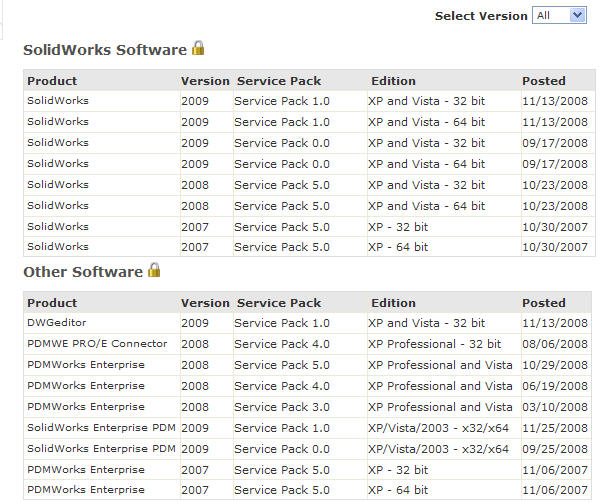Open SolidWorks 2008 Service Pack 5.0 32 bit product link
Image resolution: width=605 pixels, height=503 pixels.
[x=58, y=184]
